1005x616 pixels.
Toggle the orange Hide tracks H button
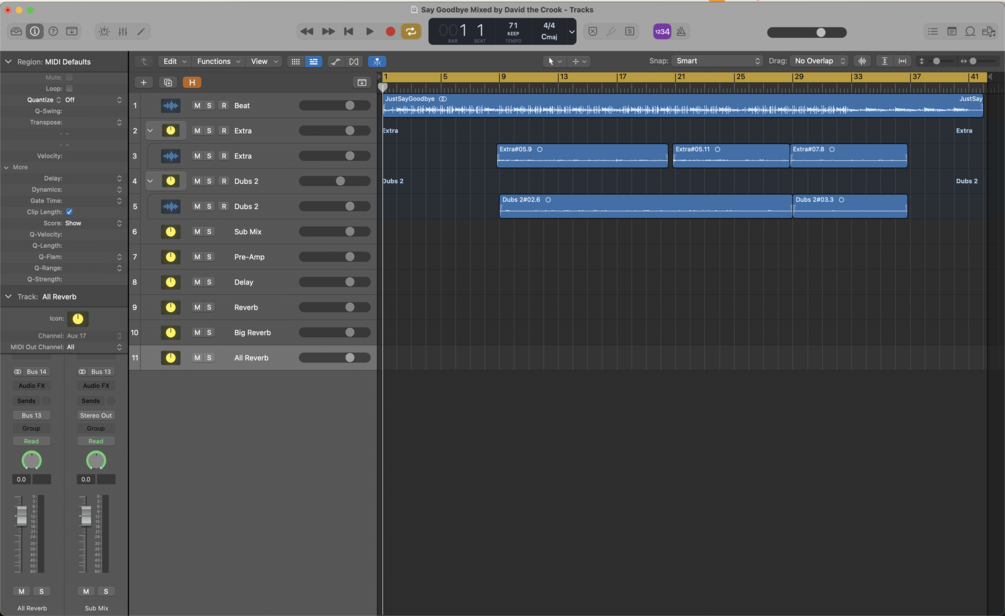(192, 83)
